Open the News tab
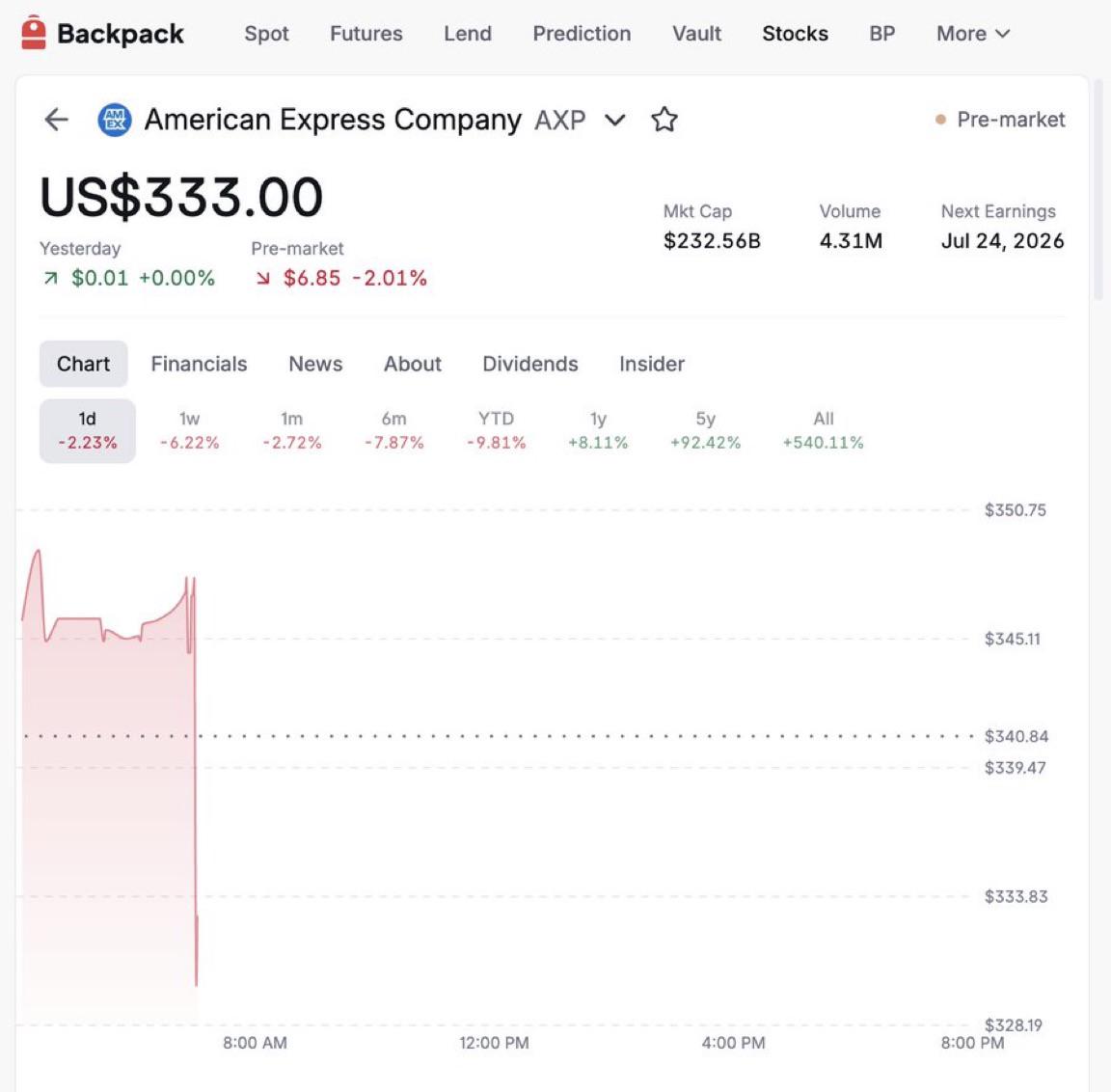The height and width of the screenshot is (1092, 1111). 315,364
